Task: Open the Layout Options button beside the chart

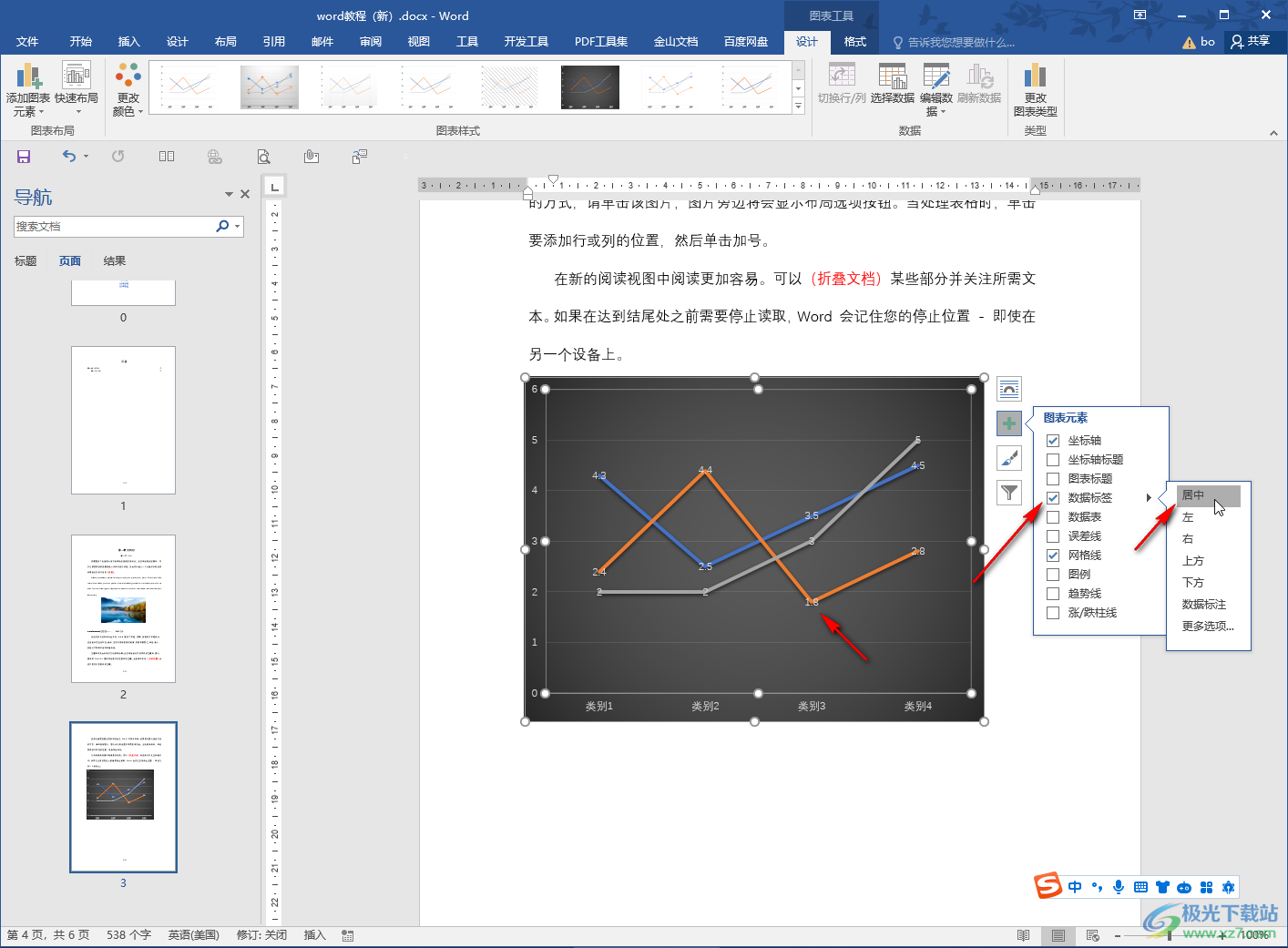Action: point(1009,389)
